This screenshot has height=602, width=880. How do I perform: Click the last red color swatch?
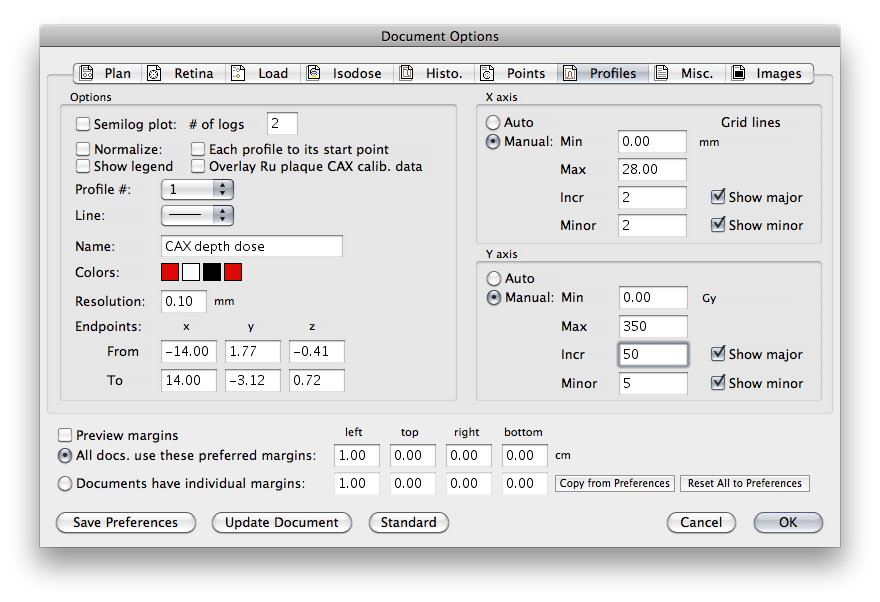click(x=233, y=272)
